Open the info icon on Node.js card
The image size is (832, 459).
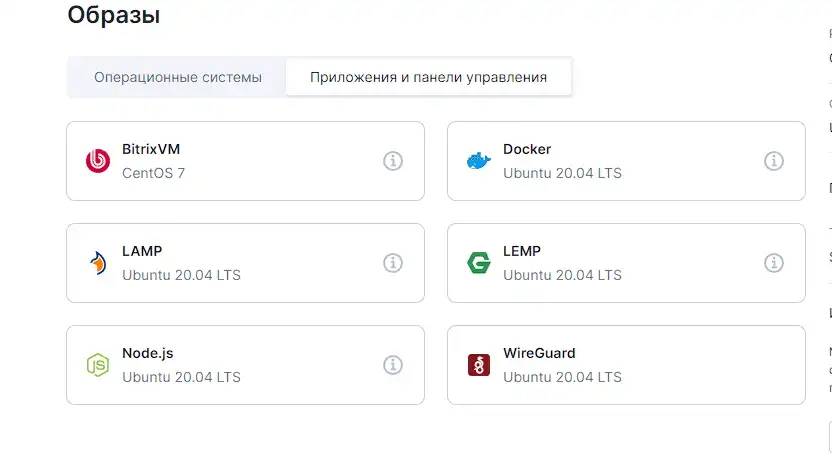point(393,365)
